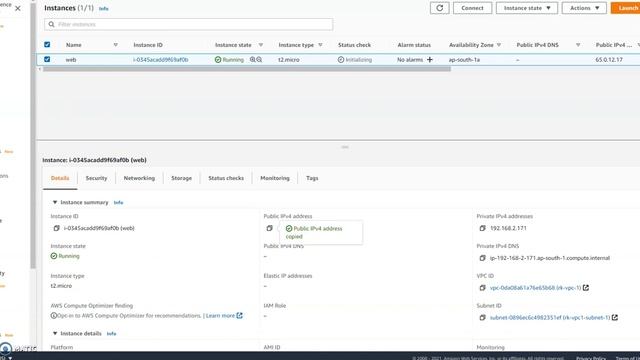Click the split panel resize handle
Image resolution: width=640 pixels, height=360 pixels.
[345, 147]
